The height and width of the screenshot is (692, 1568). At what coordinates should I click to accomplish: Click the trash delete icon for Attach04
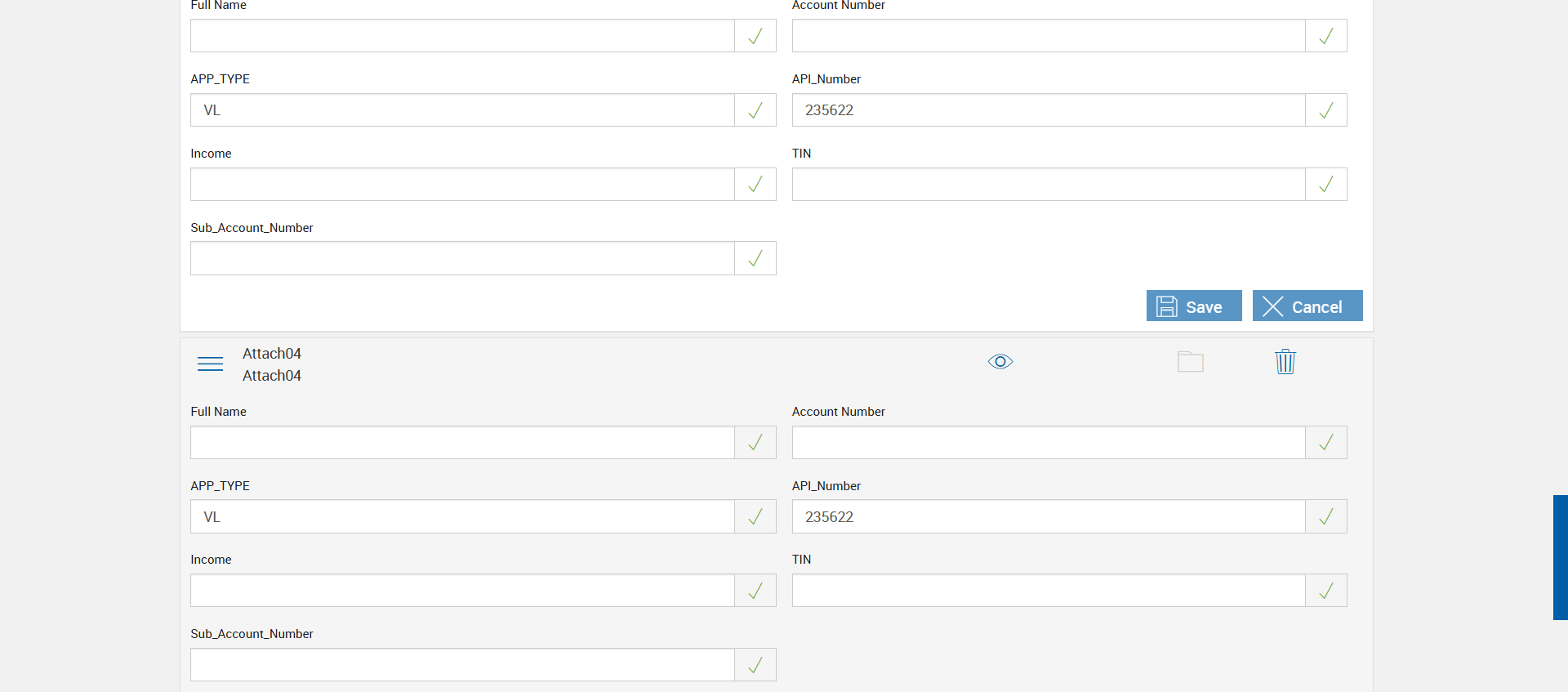[1285, 361]
